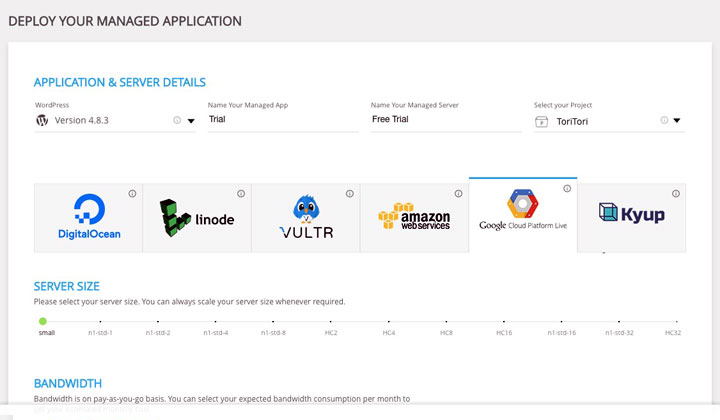Click the WordPress logo icon

coord(42,120)
